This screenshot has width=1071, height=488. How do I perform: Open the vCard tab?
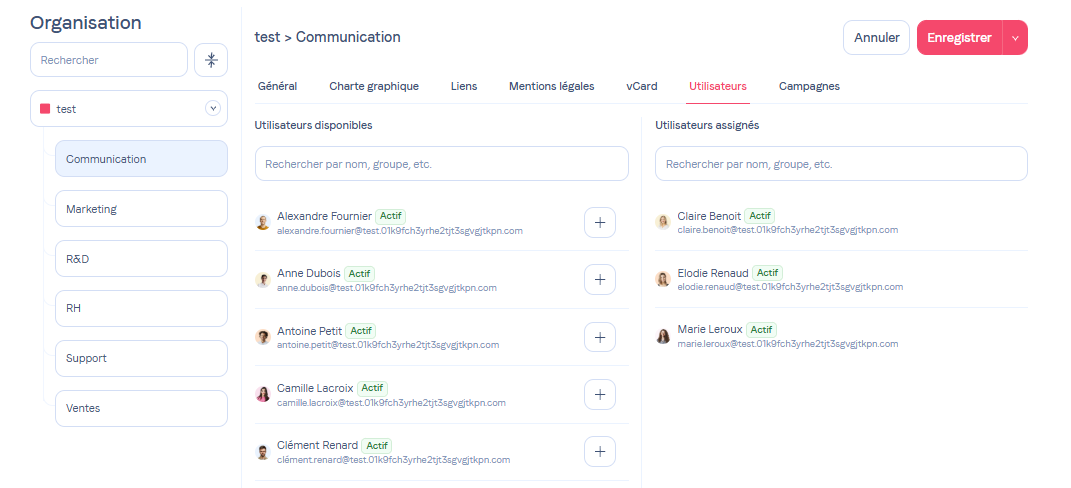[642, 86]
